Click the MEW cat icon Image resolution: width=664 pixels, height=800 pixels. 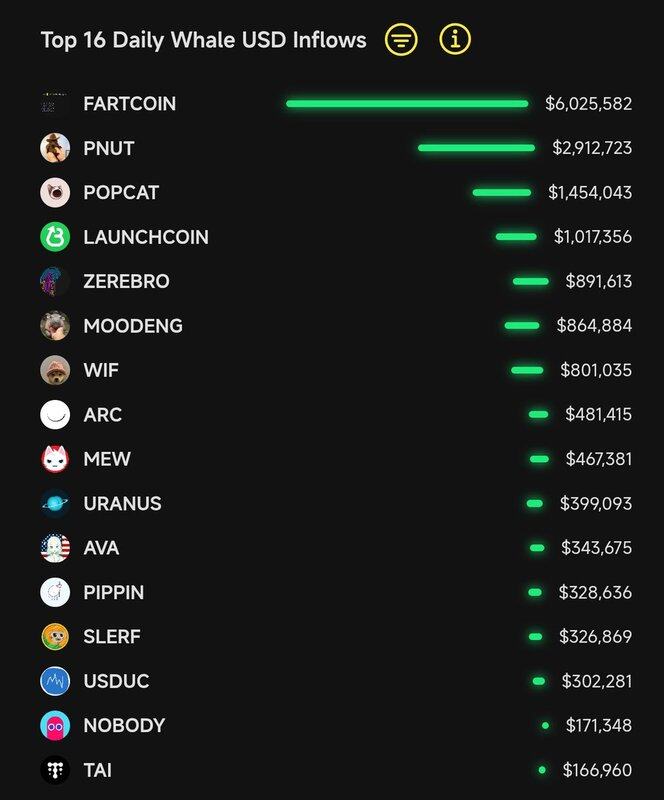[x=55, y=459]
